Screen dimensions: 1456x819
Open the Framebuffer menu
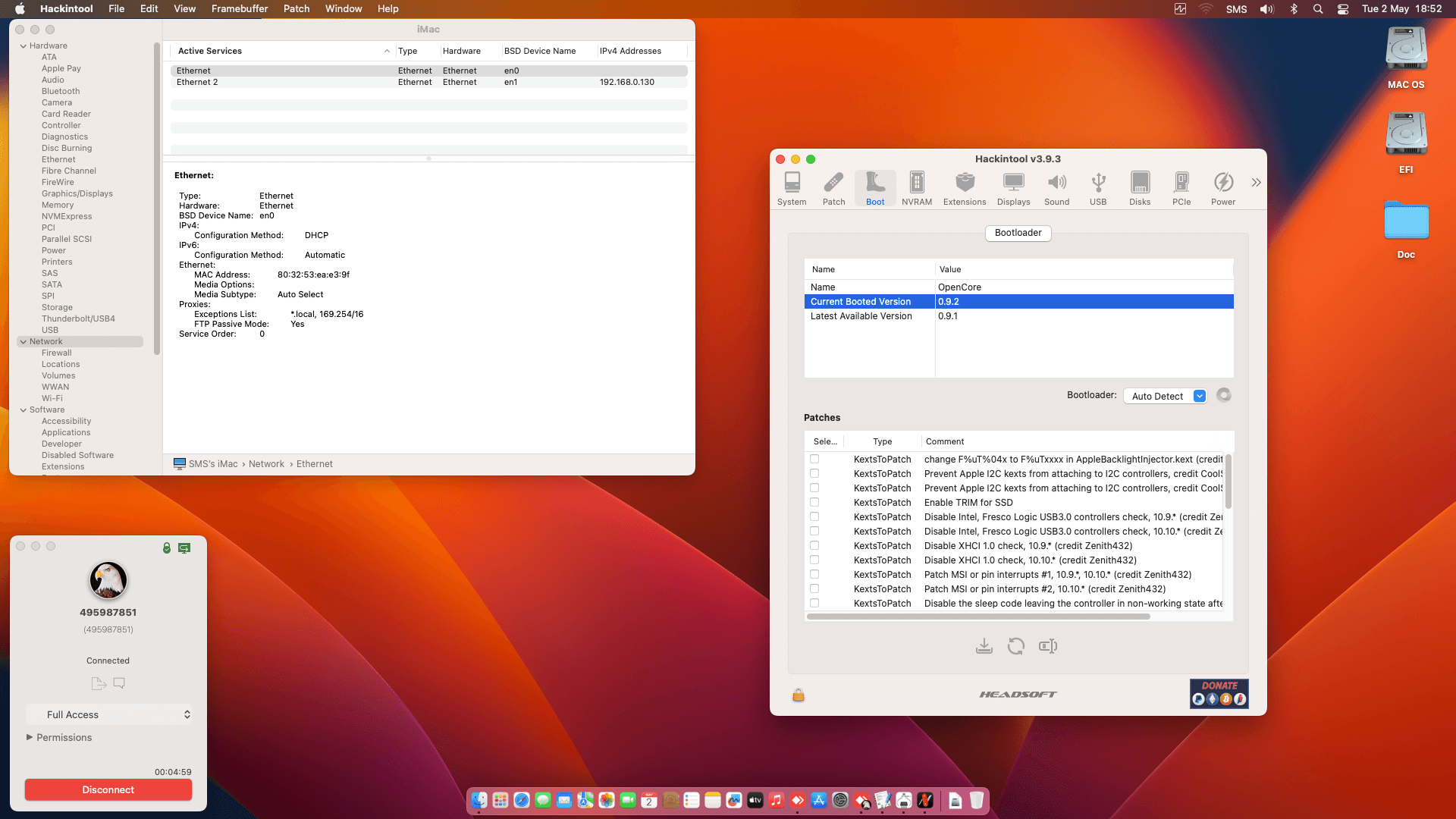pyautogui.click(x=240, y=9)
